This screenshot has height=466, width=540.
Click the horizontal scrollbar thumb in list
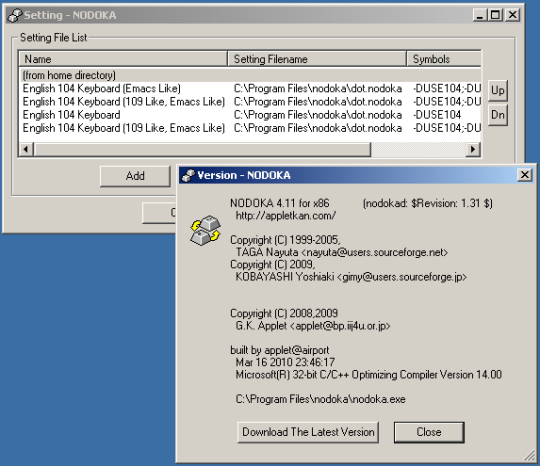pyautogui.click(x=202, y=149)
